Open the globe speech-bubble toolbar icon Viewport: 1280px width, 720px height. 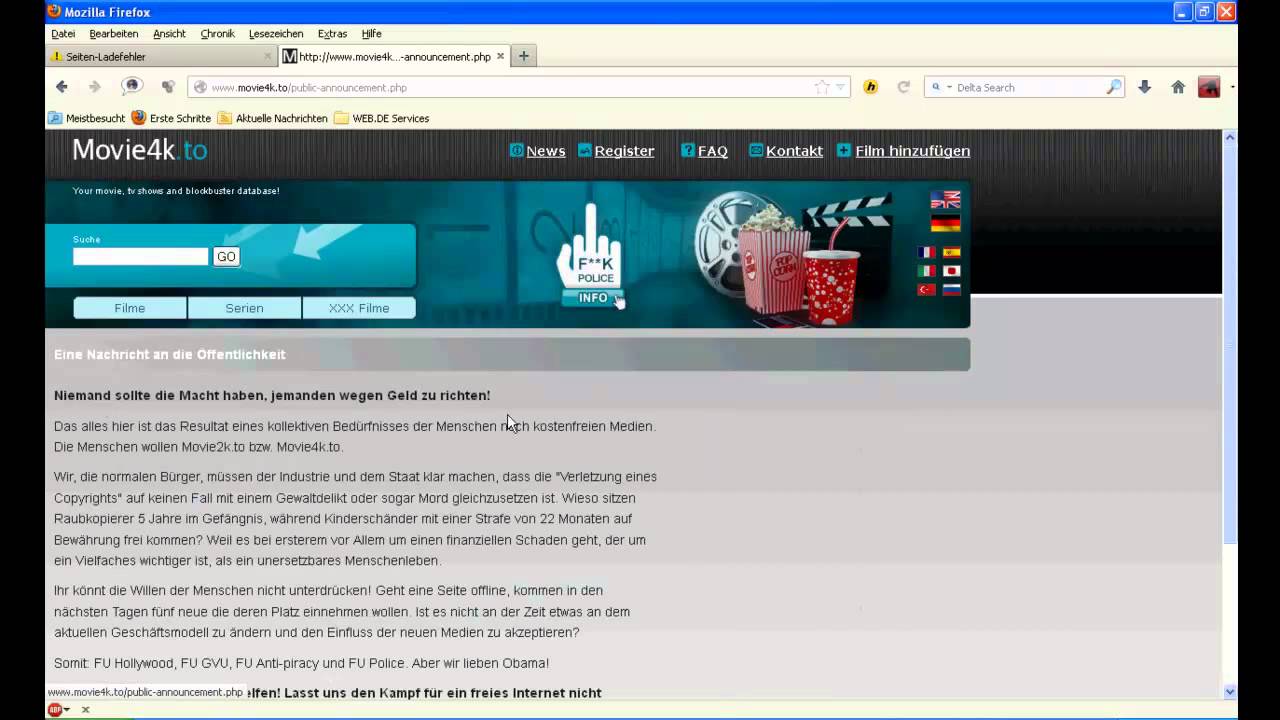point(132,87)
